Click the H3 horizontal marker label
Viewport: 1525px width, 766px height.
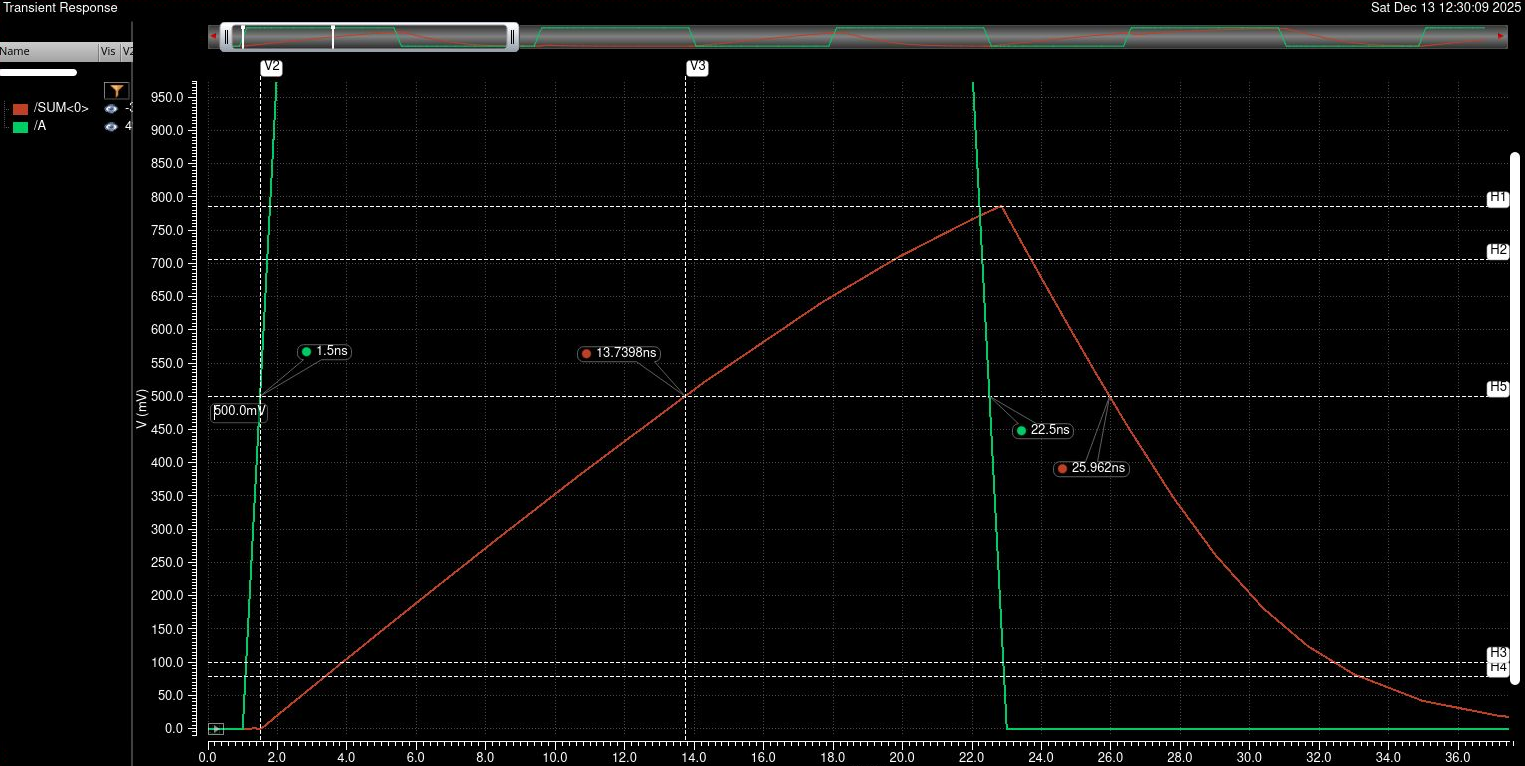1496,651
